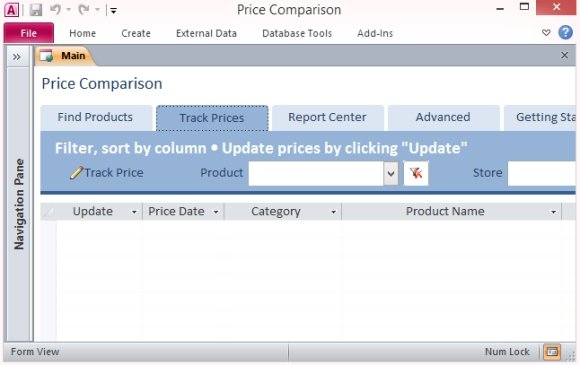Image resolution: width=580 pixels, height=365 pixels.
Task: Click the window resize grip icon
Action: click(570, 356)
